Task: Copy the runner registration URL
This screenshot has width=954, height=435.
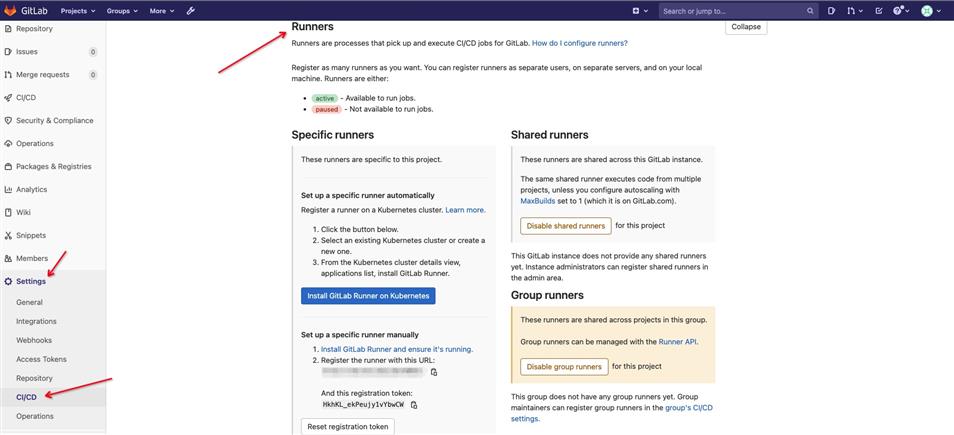Action: pyautogui.click(x=434, y=372)
